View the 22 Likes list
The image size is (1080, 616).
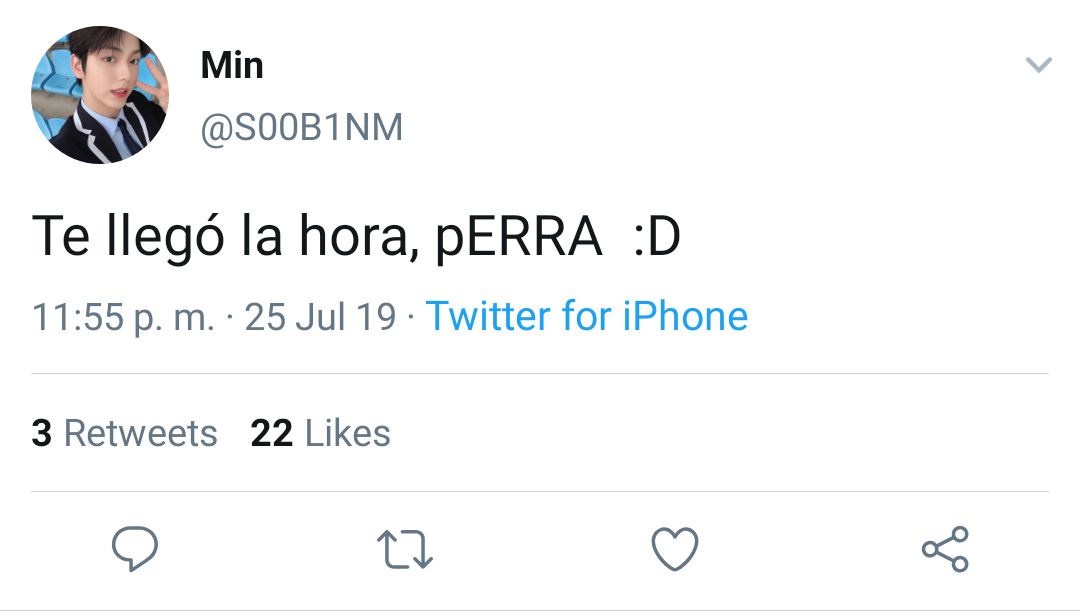(x=321, y=433)
